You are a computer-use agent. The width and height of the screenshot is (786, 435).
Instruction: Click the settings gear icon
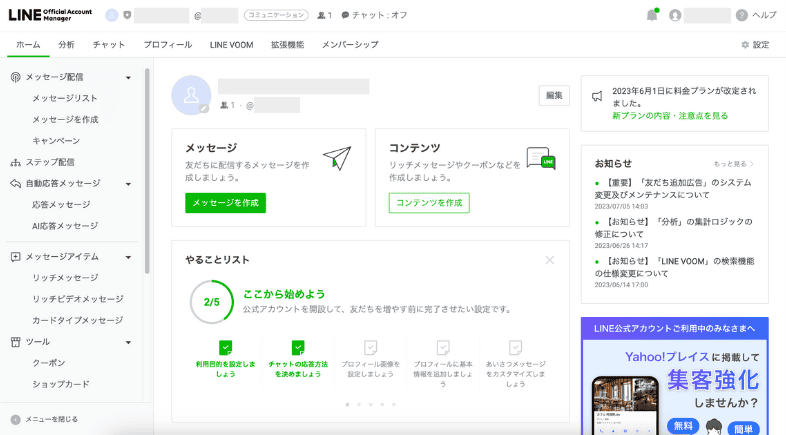pyautogui.click(x=745, y=45)
